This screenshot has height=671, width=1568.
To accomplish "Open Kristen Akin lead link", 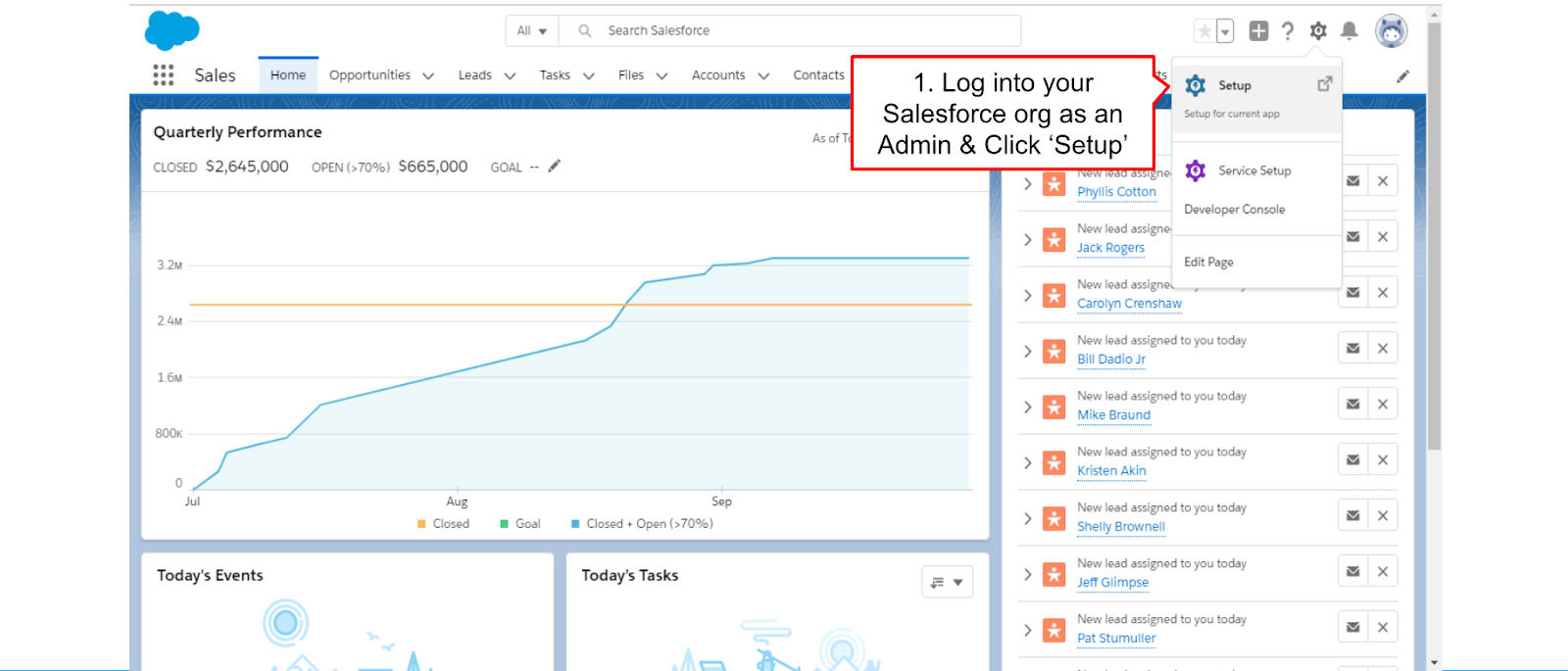I will pos(1111,471).
